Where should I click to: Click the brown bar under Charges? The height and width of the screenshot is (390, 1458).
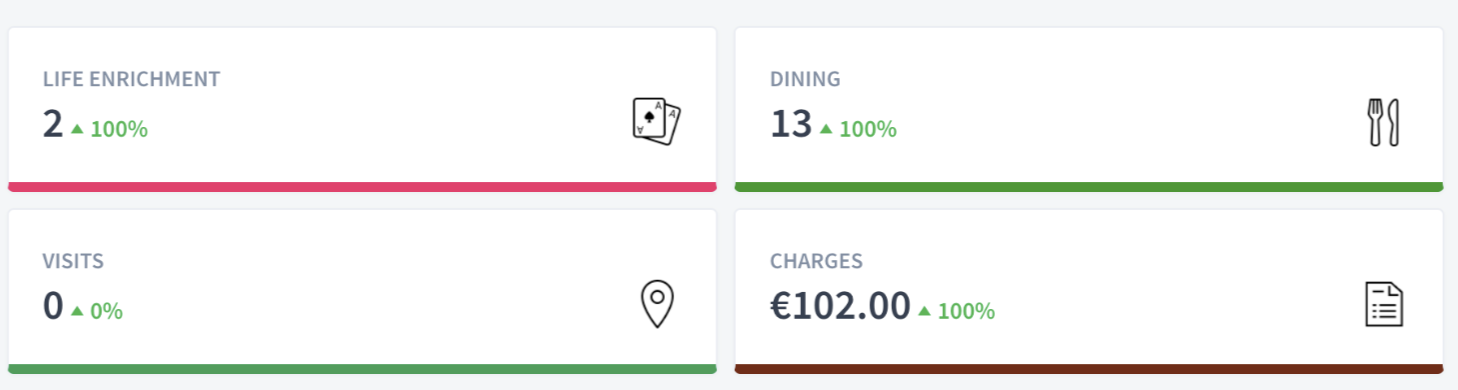coord(1089,368)
